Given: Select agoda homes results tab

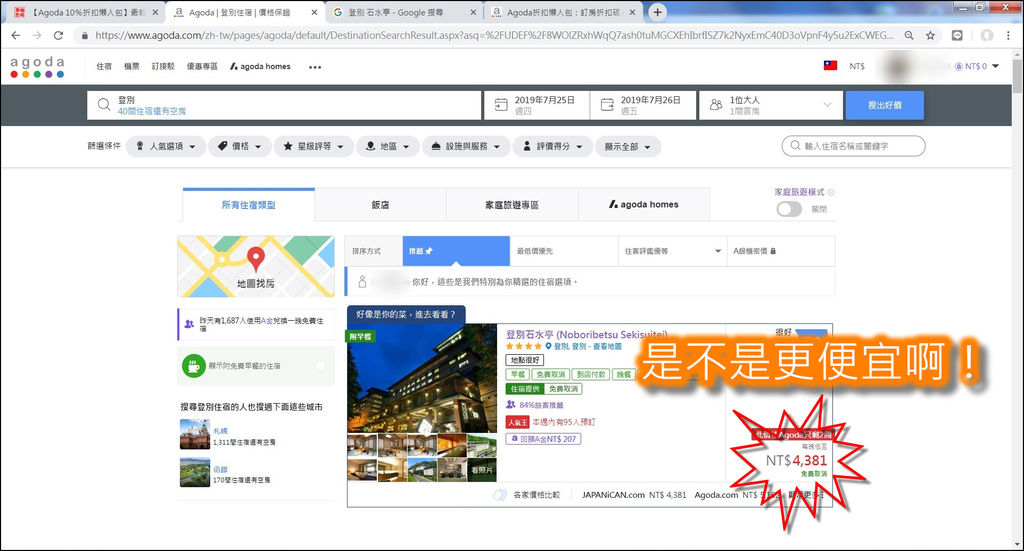Looking at the screenshot, I should pos(644,204).
